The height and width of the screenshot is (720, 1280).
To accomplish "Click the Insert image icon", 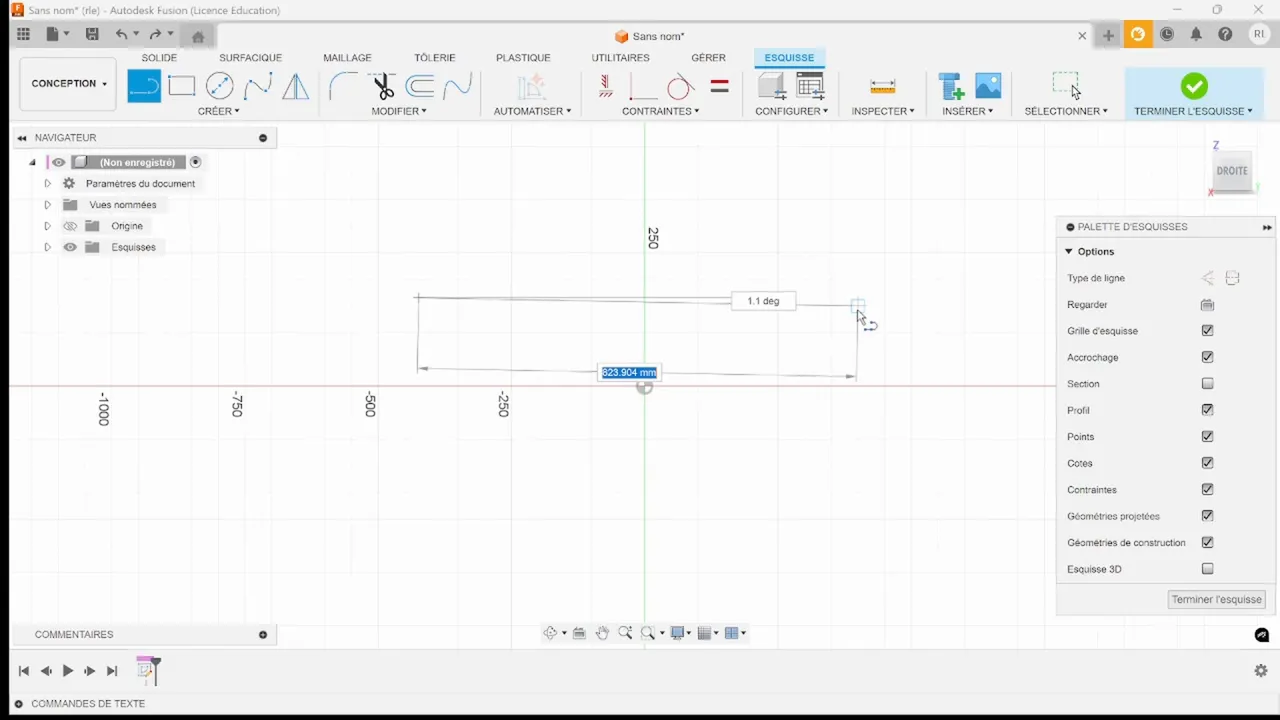I will [x=988, y=87].
